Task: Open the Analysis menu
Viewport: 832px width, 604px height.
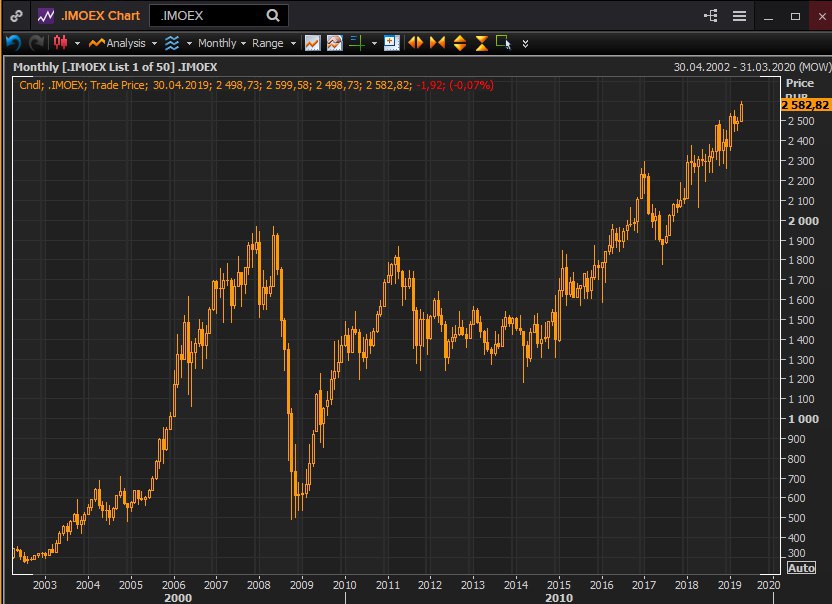Action: coord(117,43)
